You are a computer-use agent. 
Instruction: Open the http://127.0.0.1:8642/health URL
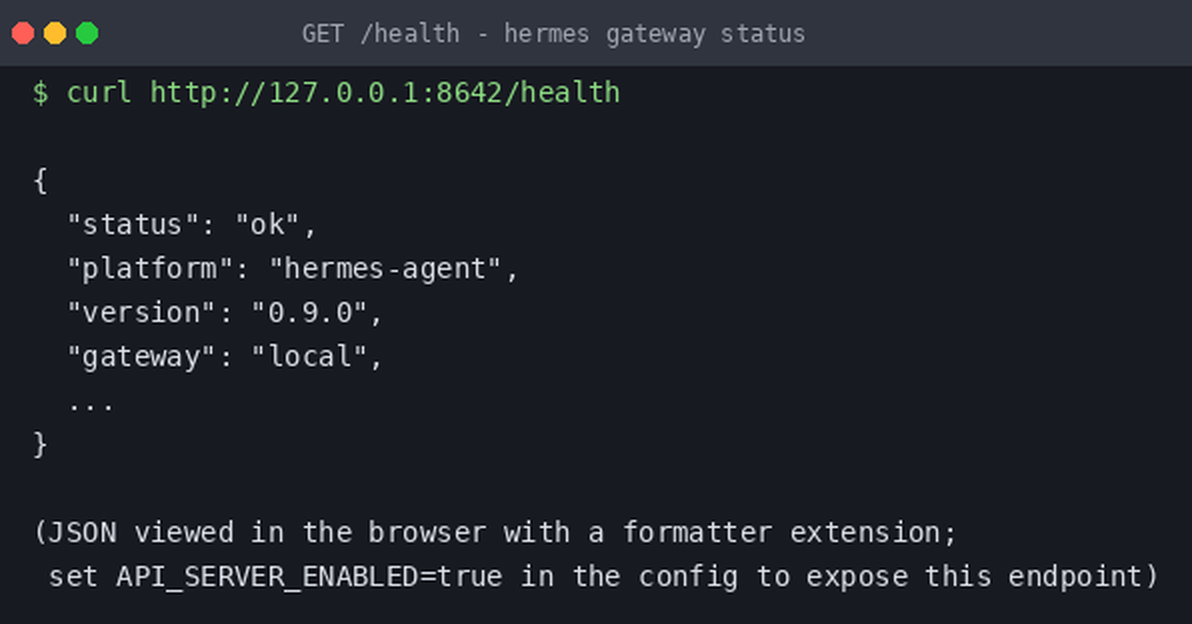point(385,93)
